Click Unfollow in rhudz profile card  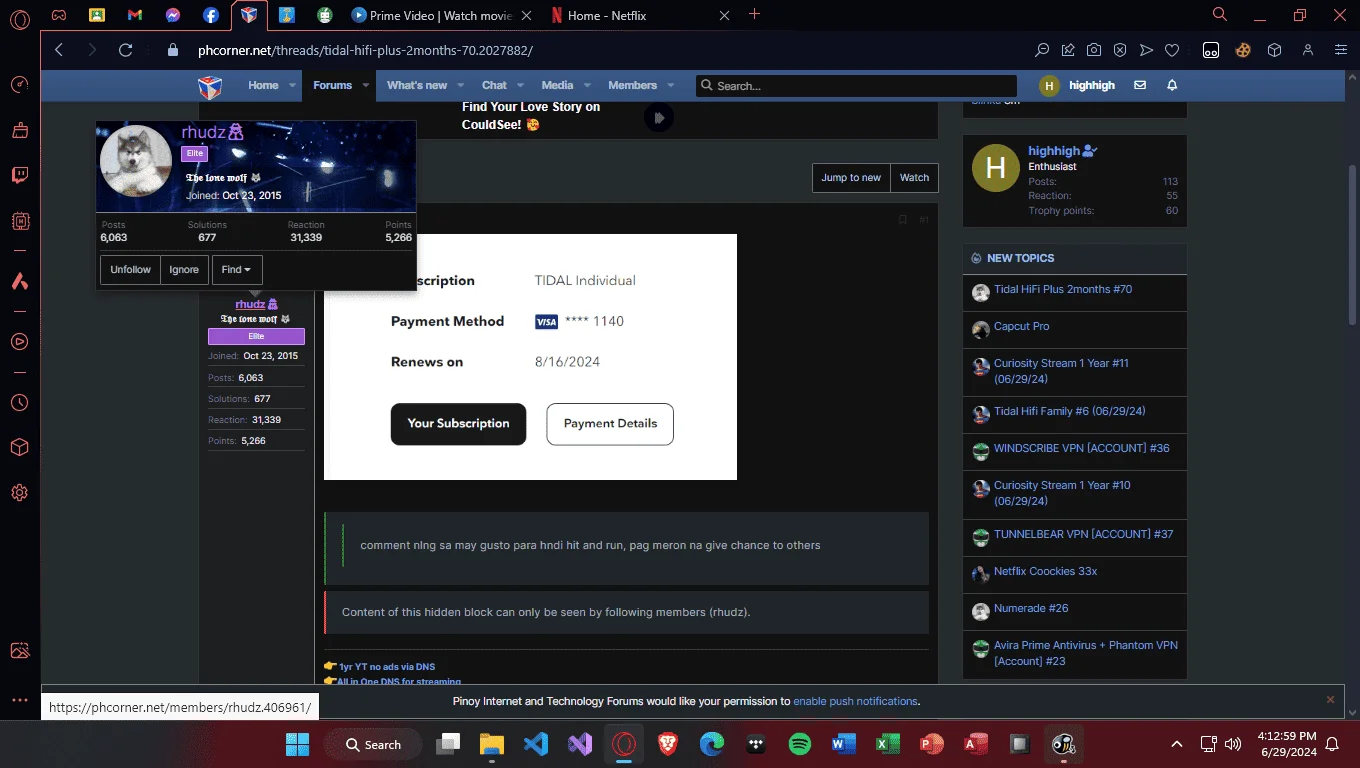130,270
